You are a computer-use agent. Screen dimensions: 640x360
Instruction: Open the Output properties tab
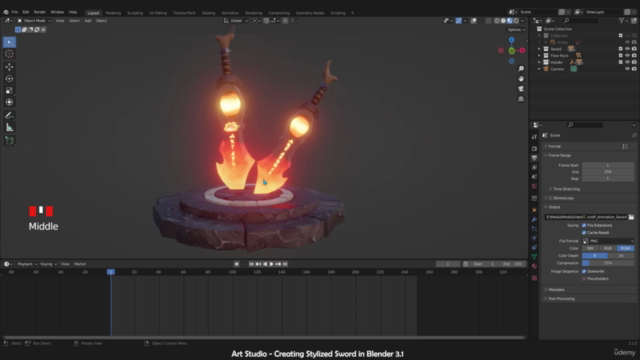coord(534,158)
